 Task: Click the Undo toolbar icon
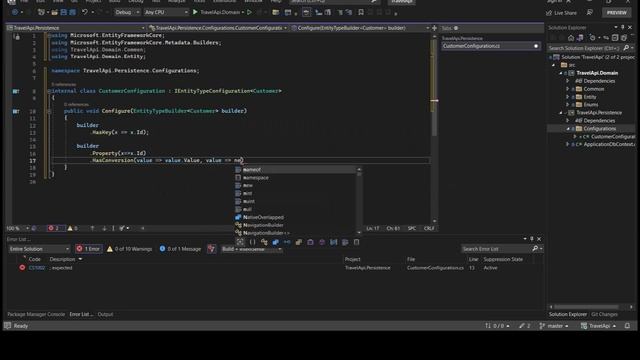tap(84, 12)
